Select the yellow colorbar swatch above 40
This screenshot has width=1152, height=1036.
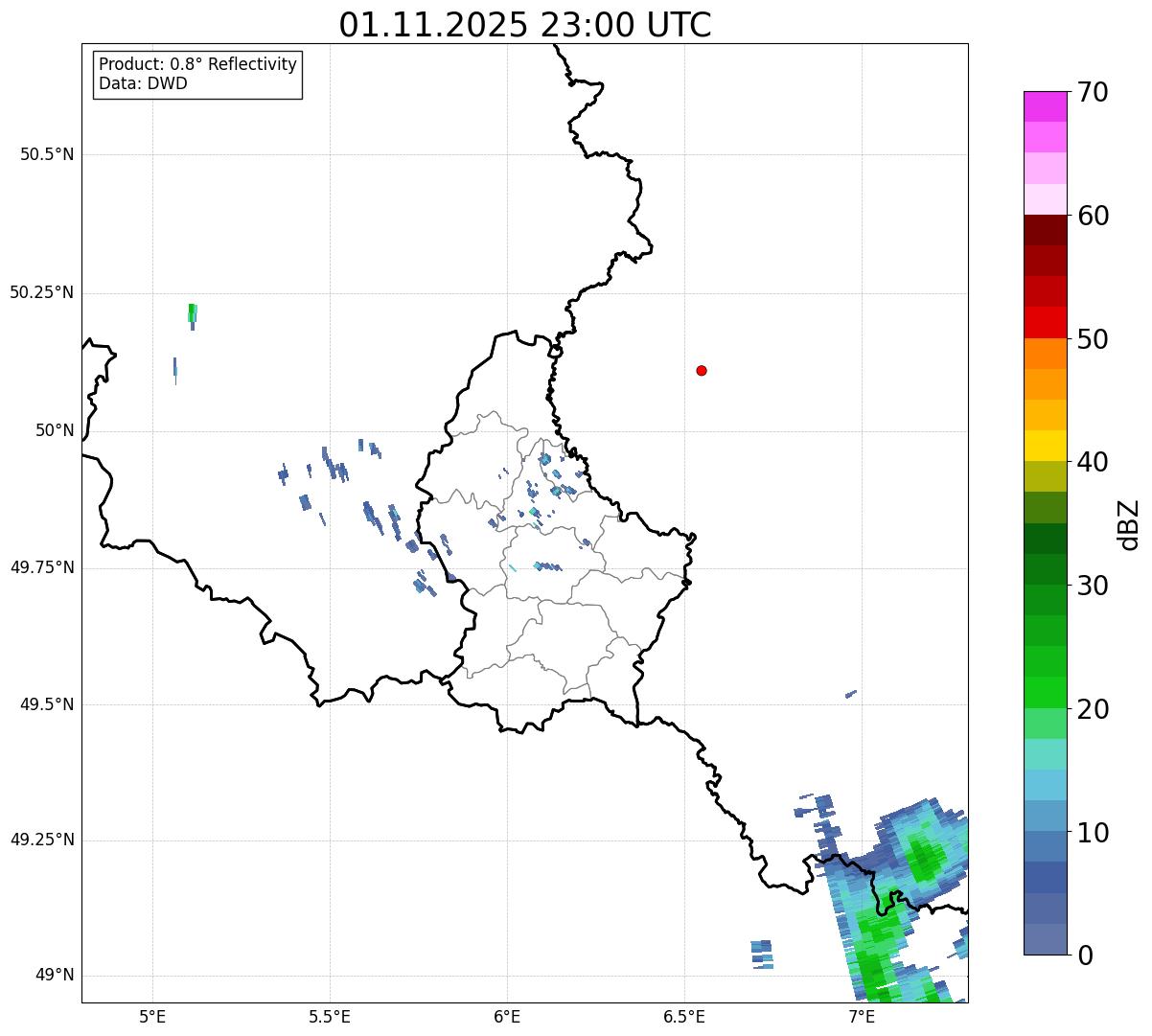pos(1045,446)
